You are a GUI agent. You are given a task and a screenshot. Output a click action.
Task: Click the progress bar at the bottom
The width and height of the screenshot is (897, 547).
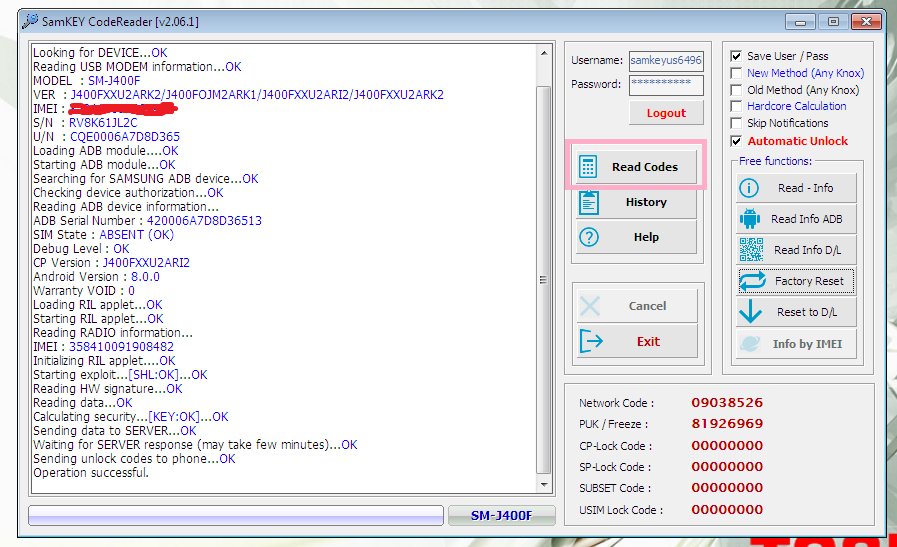click(236, 515)
